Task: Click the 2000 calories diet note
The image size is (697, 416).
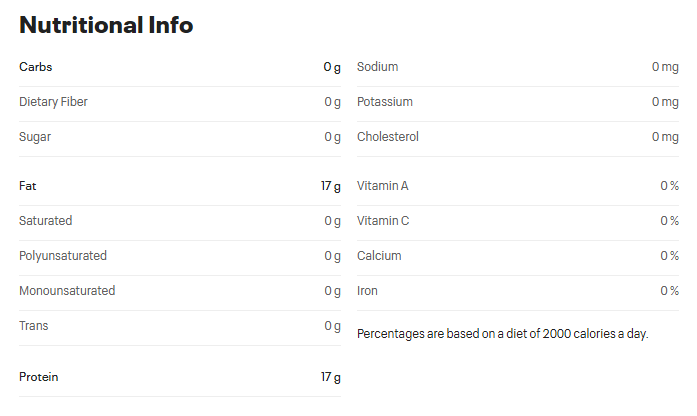Action: 503,333
